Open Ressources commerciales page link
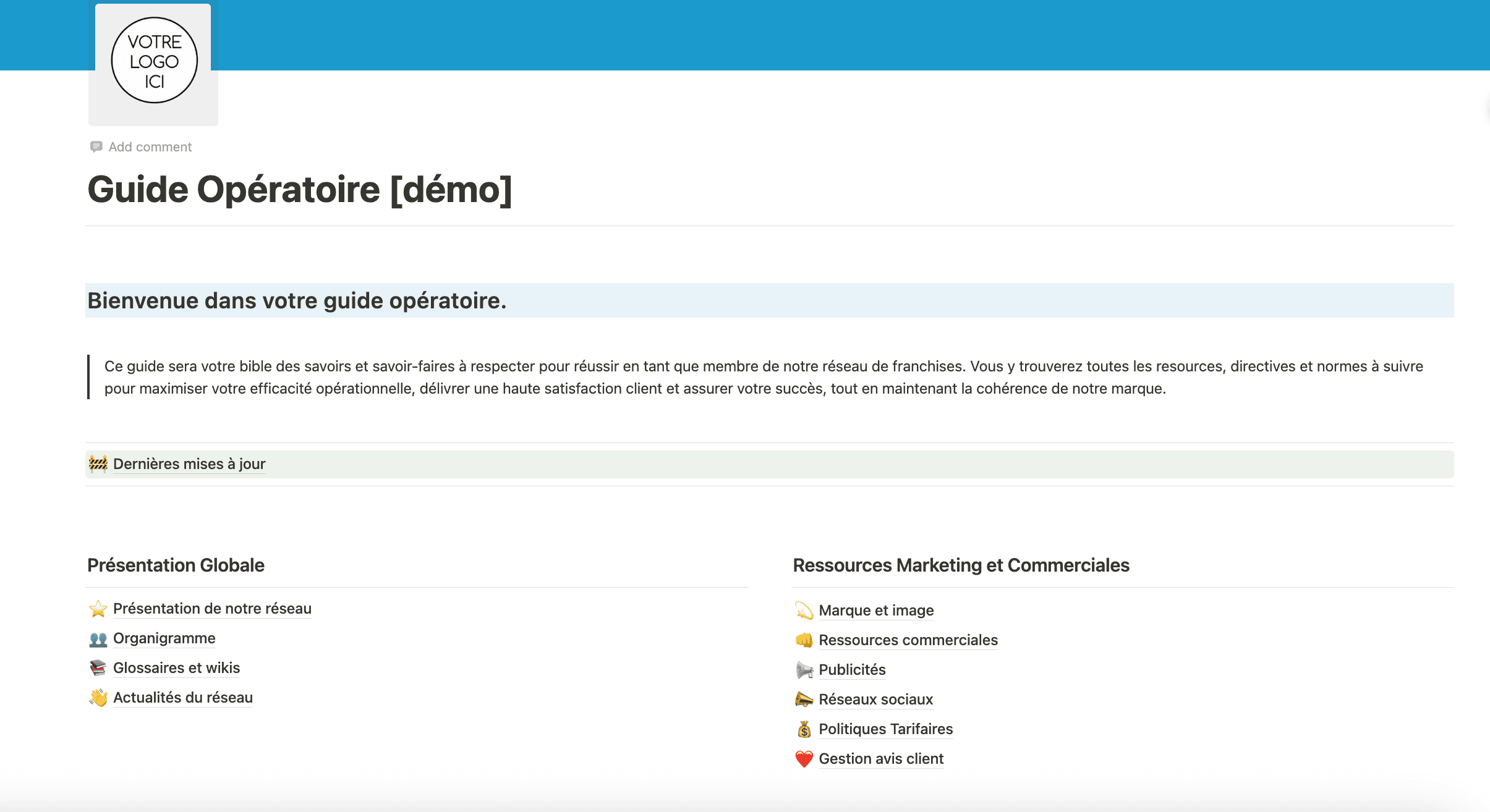Viewport: 1490px width, 812px height. click(x=908, y=640)
